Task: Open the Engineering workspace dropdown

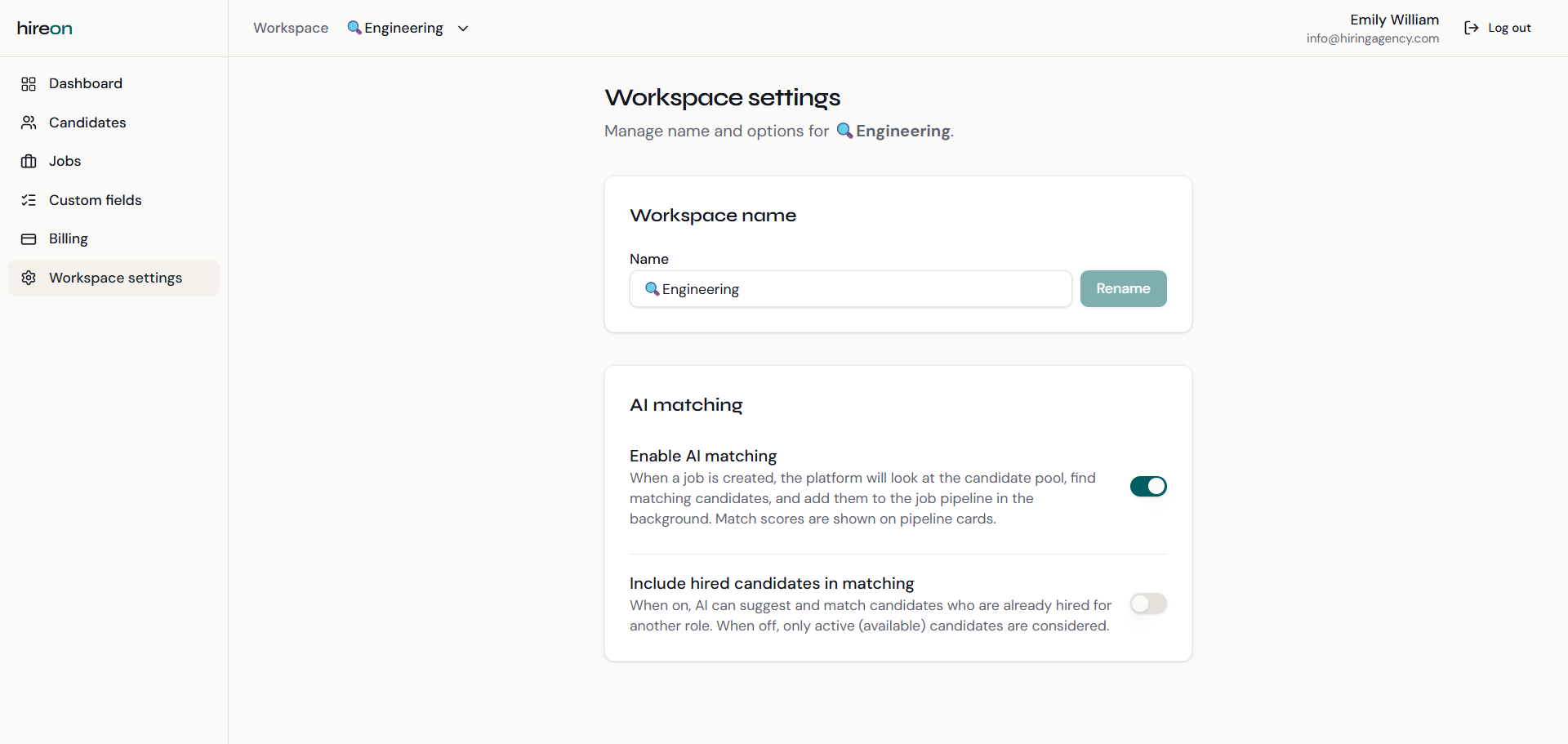Action: click(403, 29)
